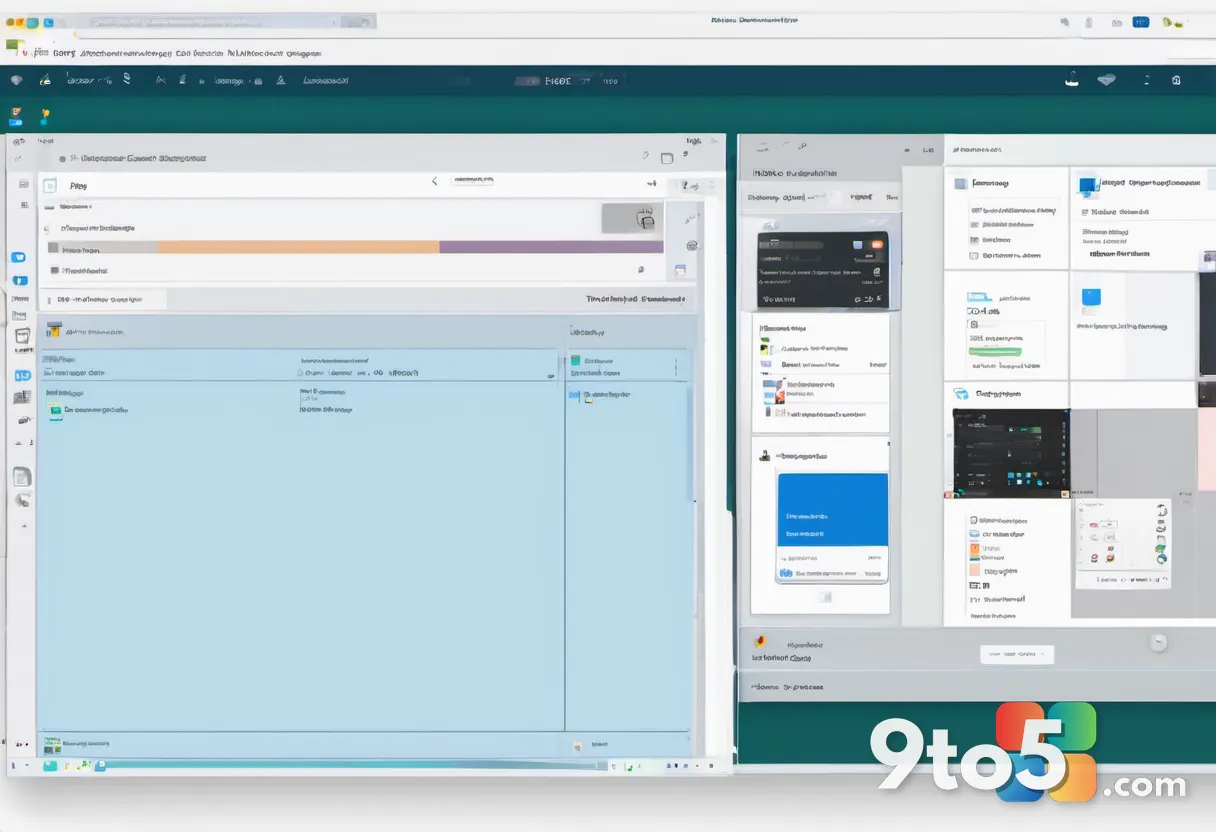
Task: Click the person icon above the blue panel card
Action: tap(765, 455)
